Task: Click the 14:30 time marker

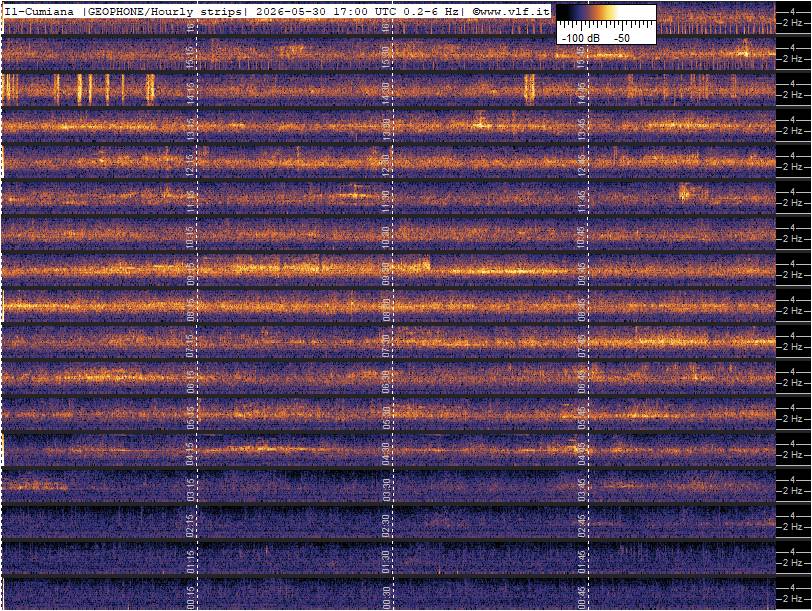Action: [386, 93]
